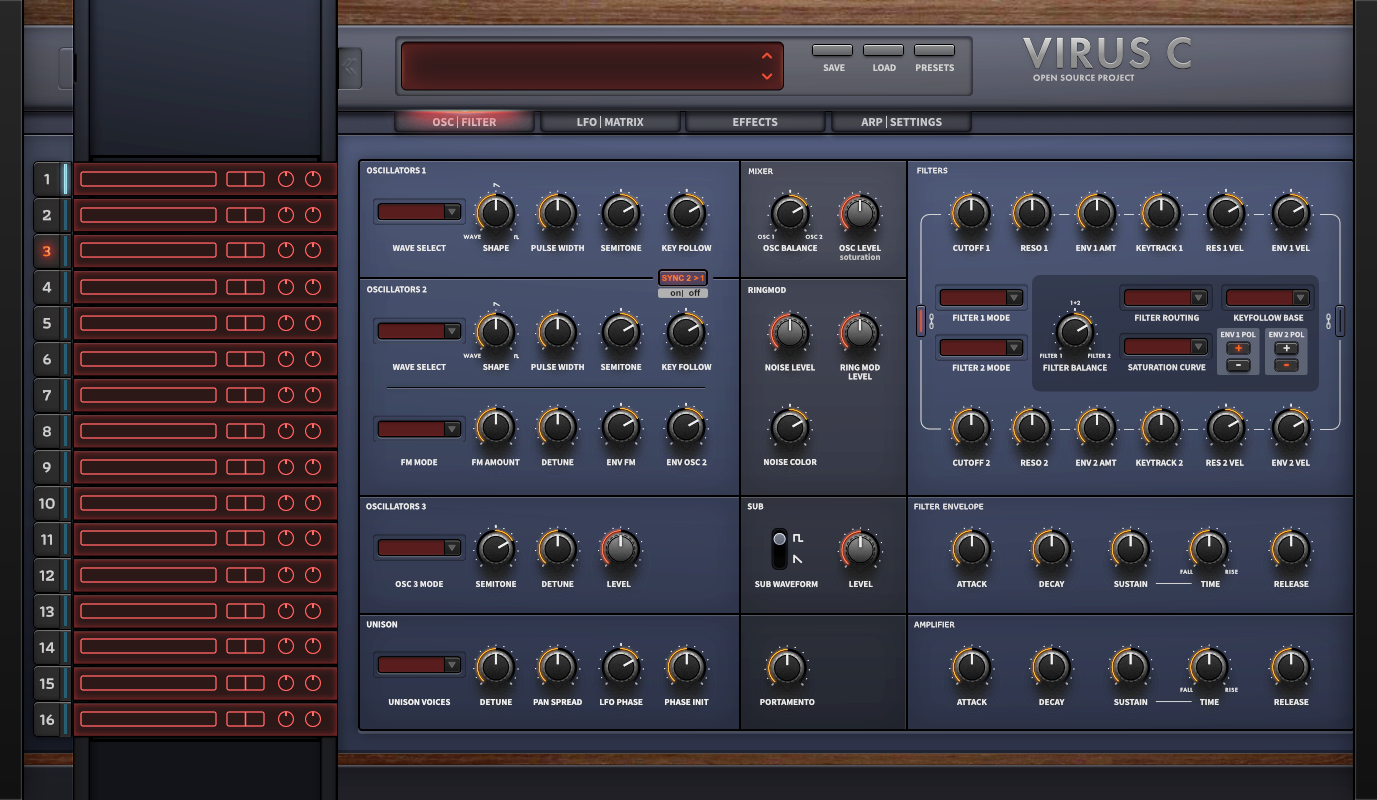Image resolution: width=1377 pixels, height=800 pixels.
Task: Click the Unison Pan Spread knob
Action: pyautogui.click(x=557, y=667)
